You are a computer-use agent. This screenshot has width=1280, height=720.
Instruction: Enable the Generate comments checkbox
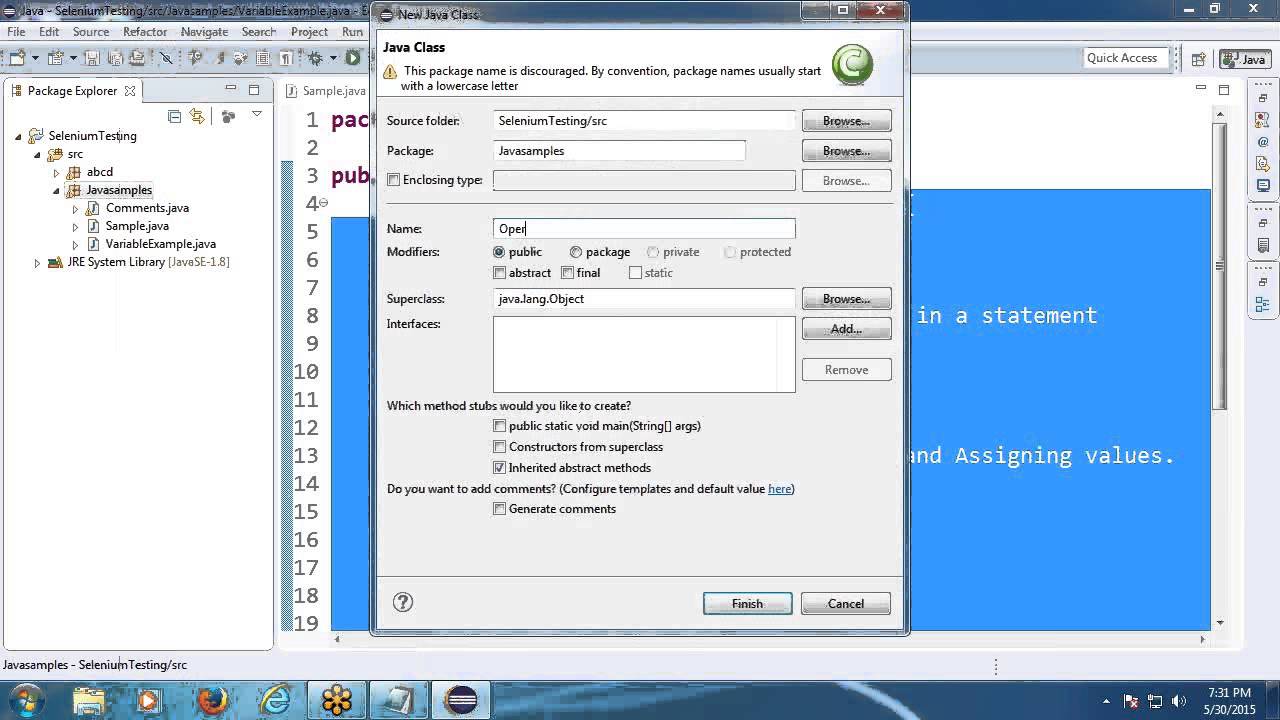point(500,509)
